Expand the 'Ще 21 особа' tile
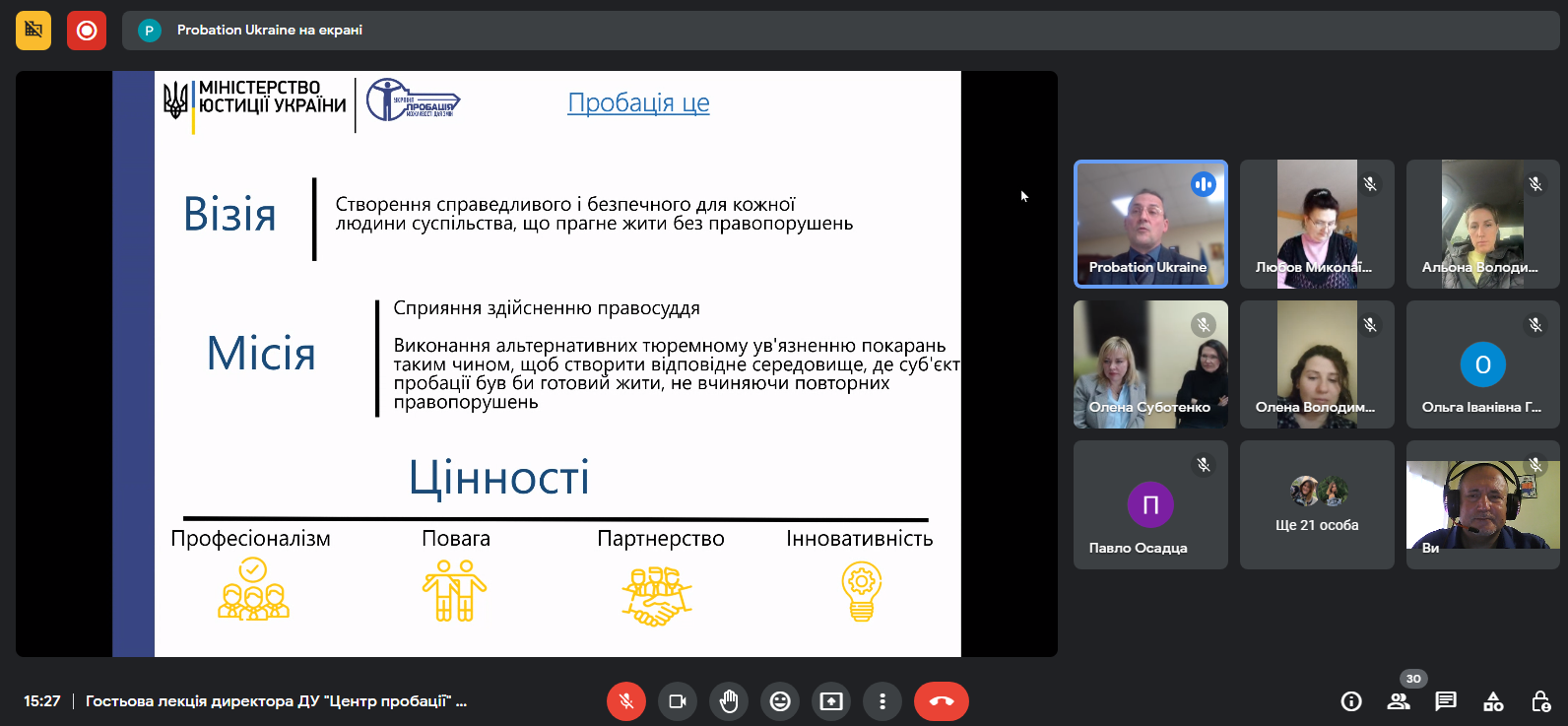This screenshot has height=726, width=1568. (1317, 505)
